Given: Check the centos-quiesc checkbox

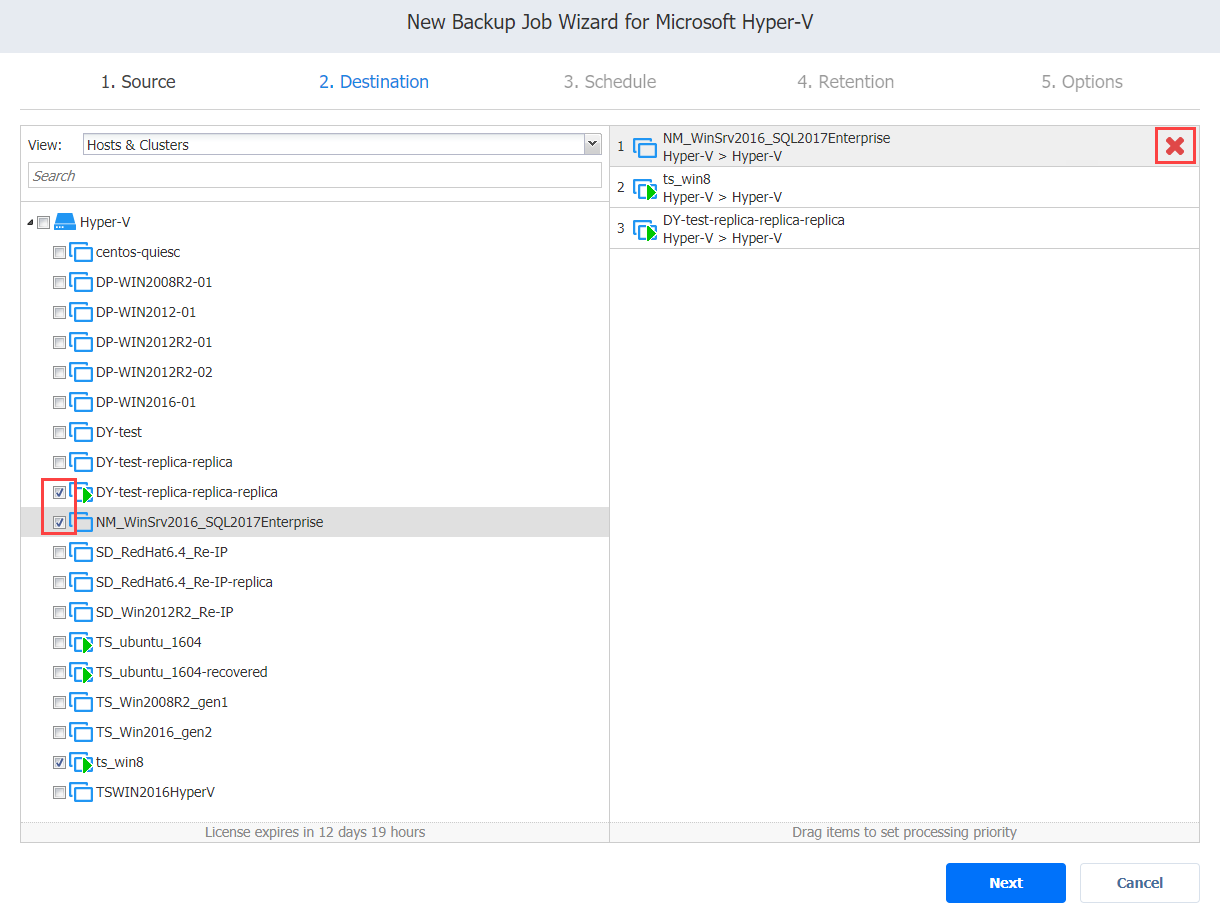Looking at the screenshot, I should (x=59, y=253).
